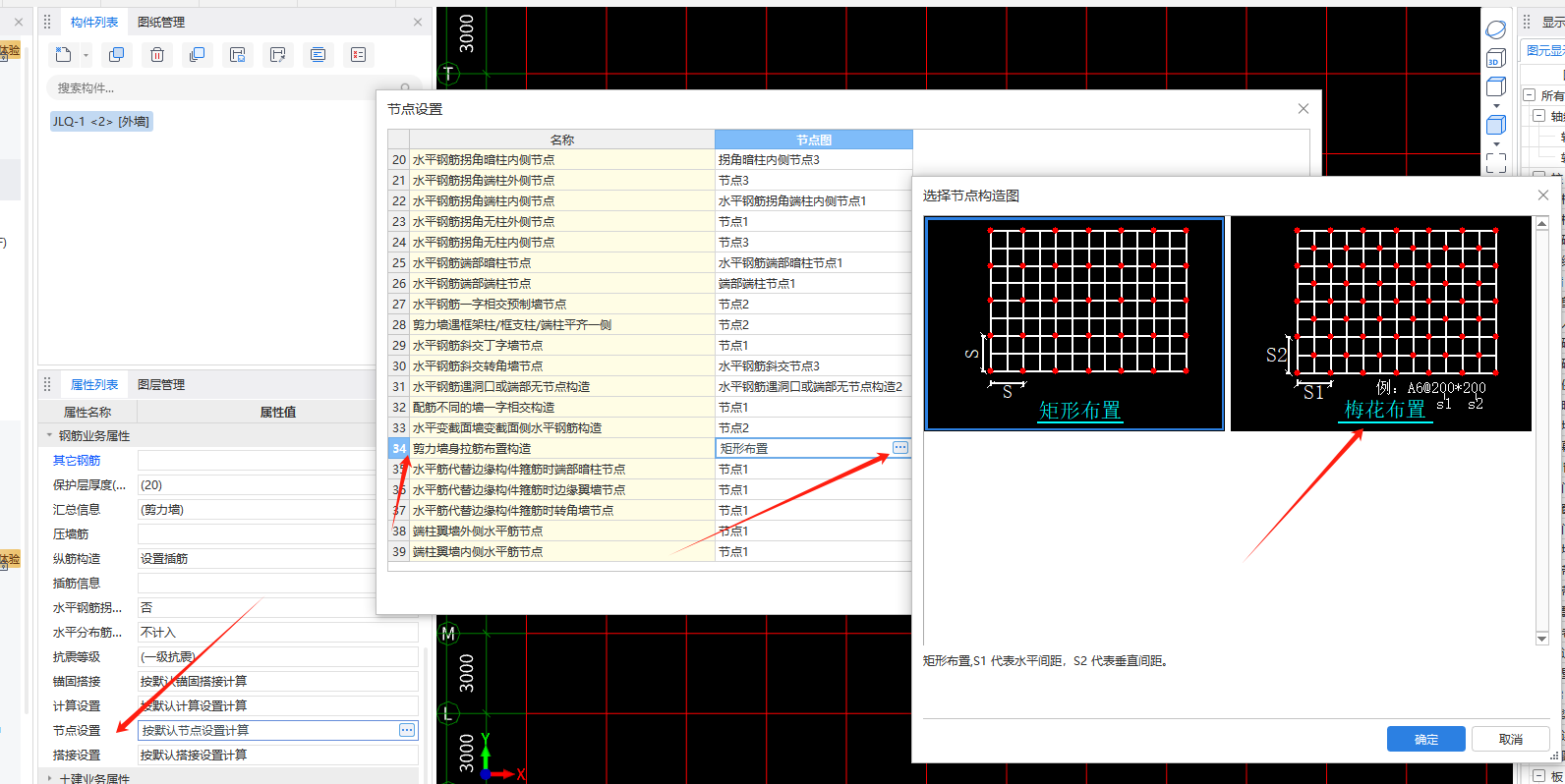1565x784 pixels.
Task: Collapse the 所有 tree node
Action: point(1529,95)
